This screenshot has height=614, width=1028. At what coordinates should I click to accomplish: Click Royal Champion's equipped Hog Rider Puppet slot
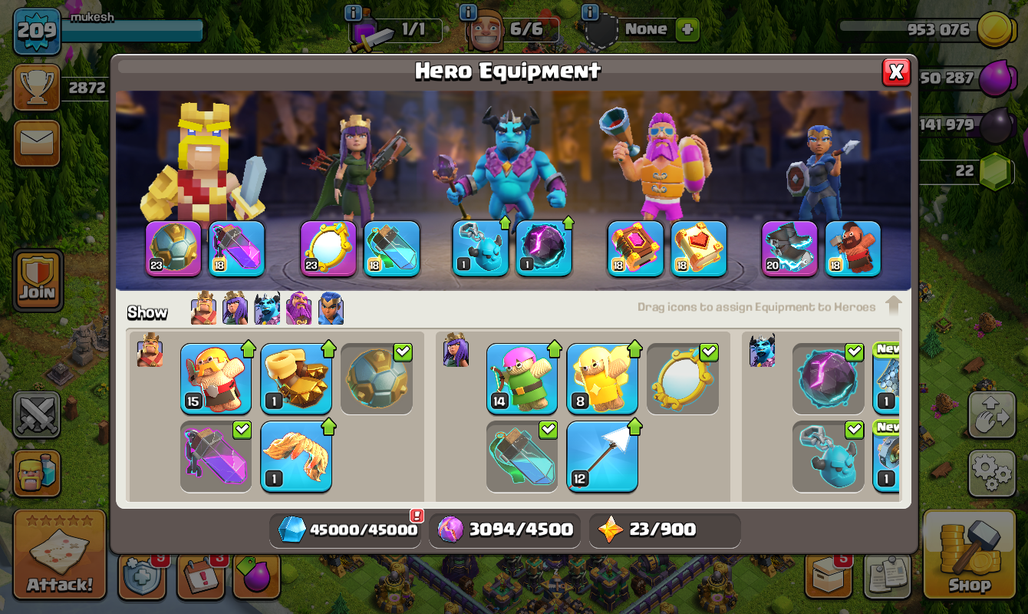(852, 248)
